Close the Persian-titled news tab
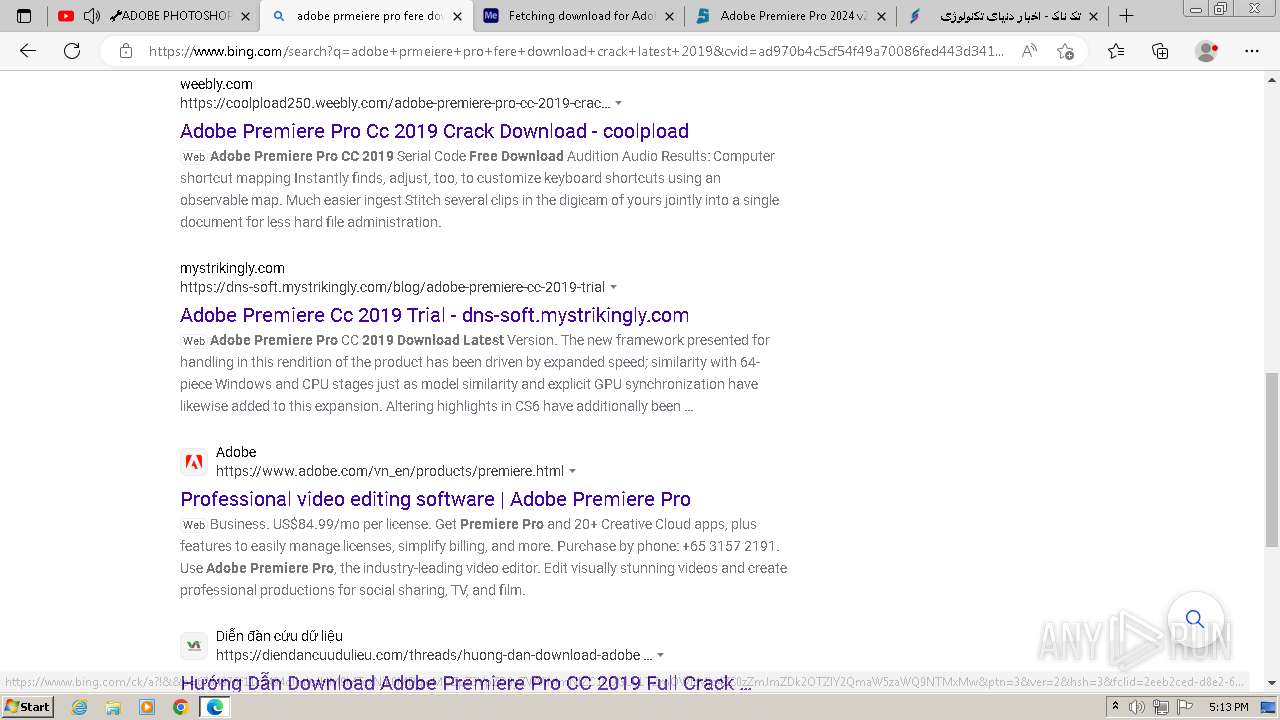The image size is (1280, 720). click(x=1093, y=16)
